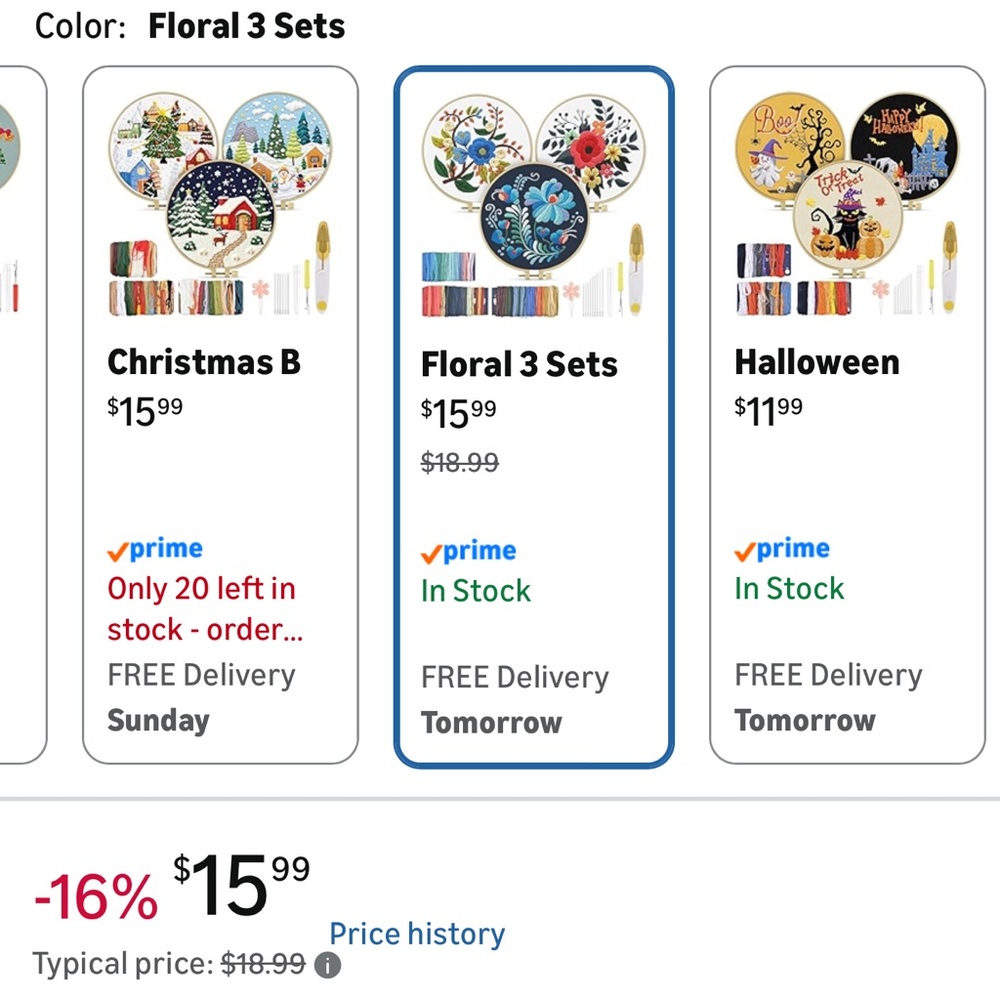Screen dimensions: 1000x1000
Task: Click 'Only 20 left in stock' message
Action: [x=205, y=609]
